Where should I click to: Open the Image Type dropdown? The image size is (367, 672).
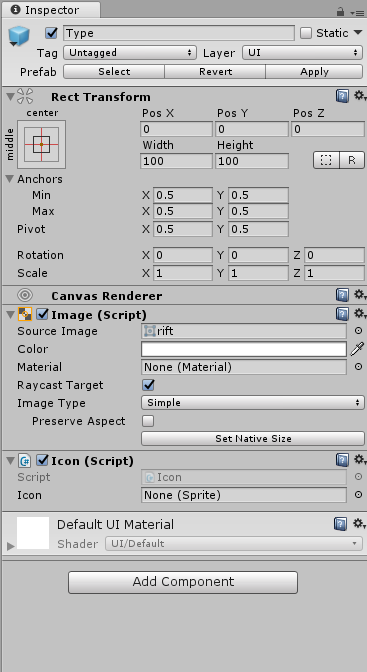click(x=253, y=402)
